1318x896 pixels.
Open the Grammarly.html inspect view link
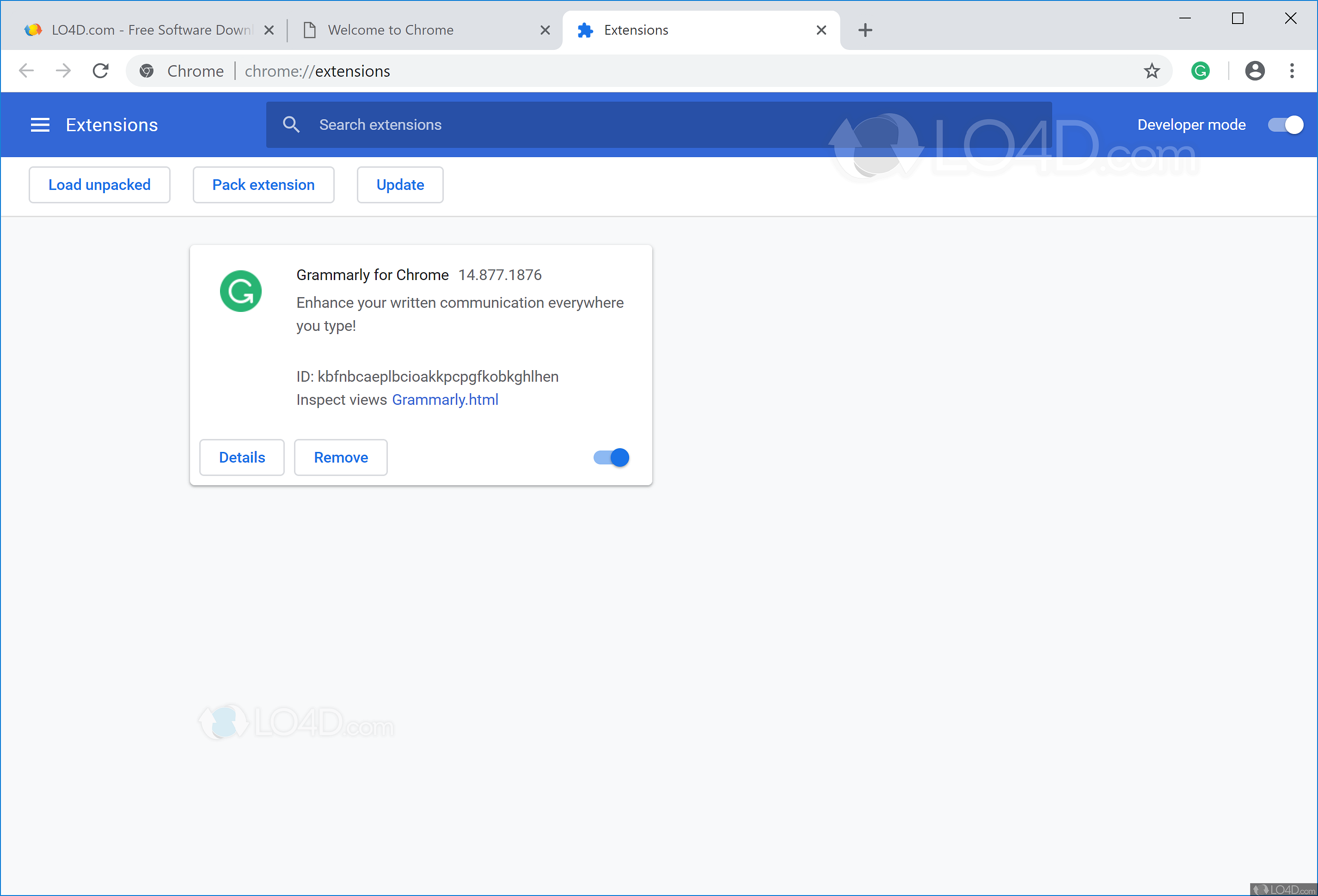click(x=445, y=400)
